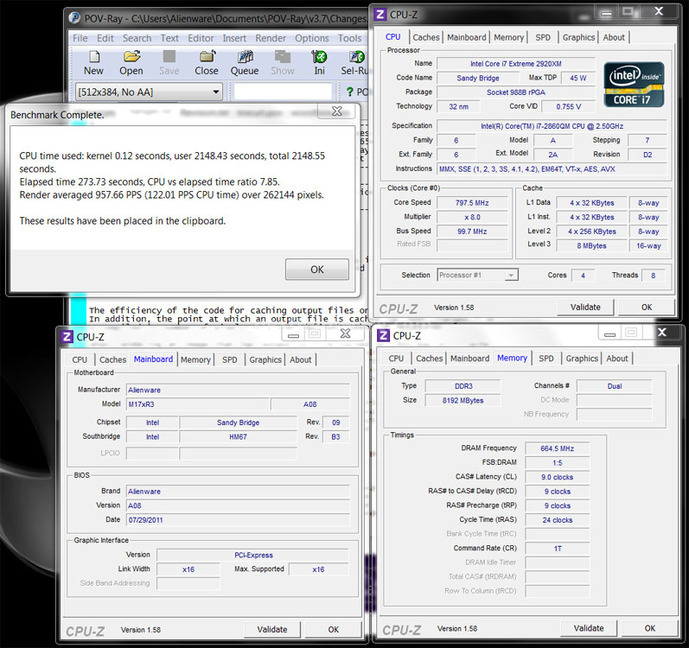Switch to SPD tab in top-right CPU-Z window
This screenshot has width=689, height=648.
[543, 37]
